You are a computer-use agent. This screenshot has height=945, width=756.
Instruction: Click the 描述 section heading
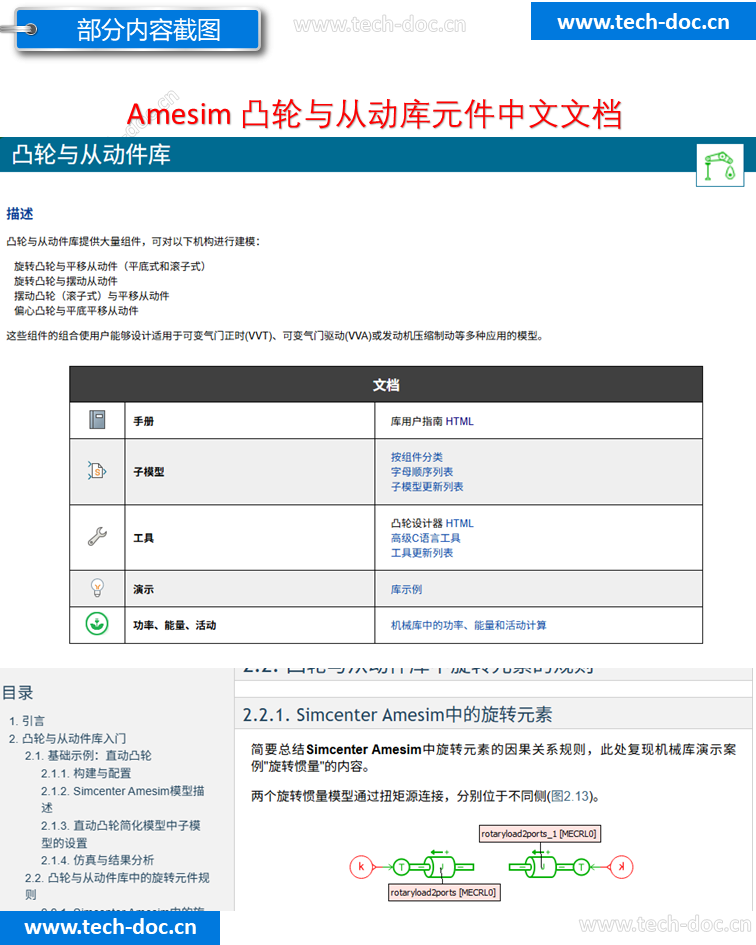click(x=19, y=213)
